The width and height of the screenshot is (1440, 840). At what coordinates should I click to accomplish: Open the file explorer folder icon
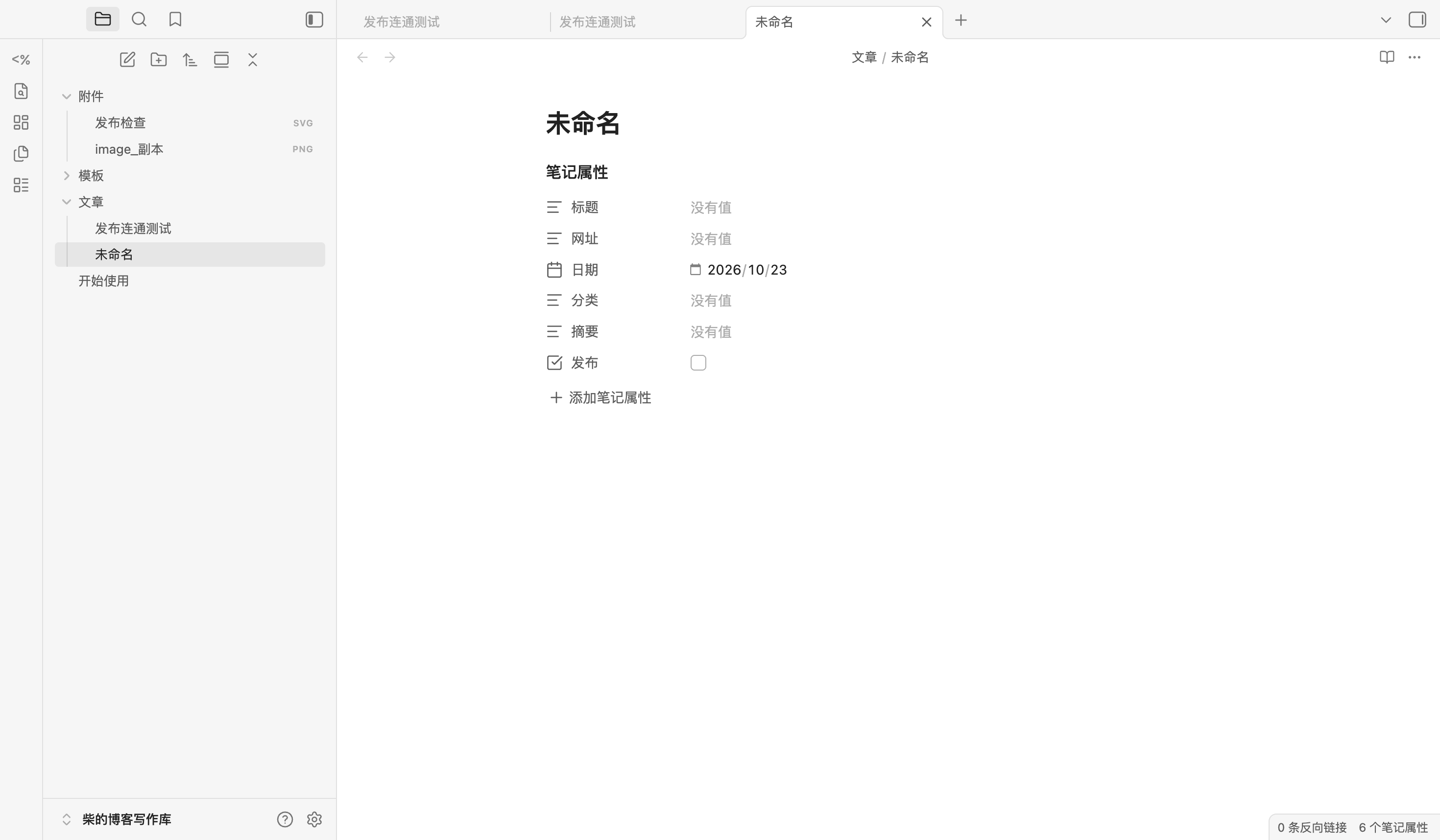click(x=102, y=20)
